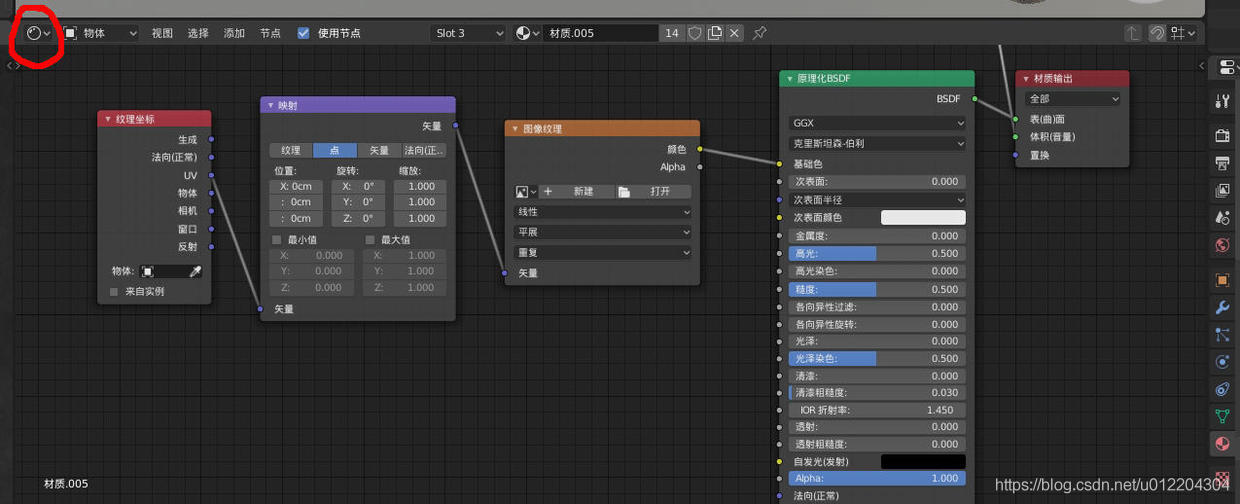Click the 高光 slider
The width and height of the screenshot is (1240, 504).
click(x=877, y=254)
